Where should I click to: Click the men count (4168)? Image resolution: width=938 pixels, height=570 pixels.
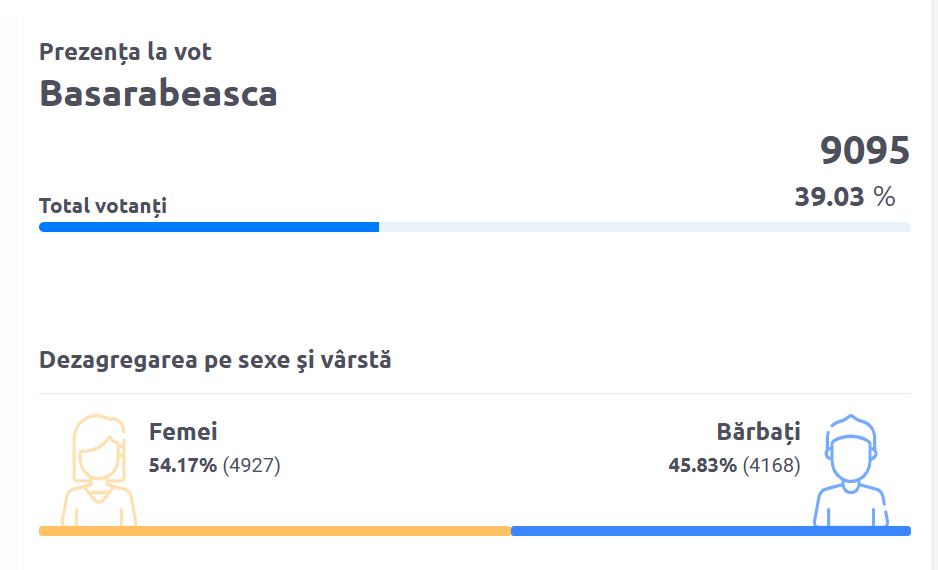[771, 465]
